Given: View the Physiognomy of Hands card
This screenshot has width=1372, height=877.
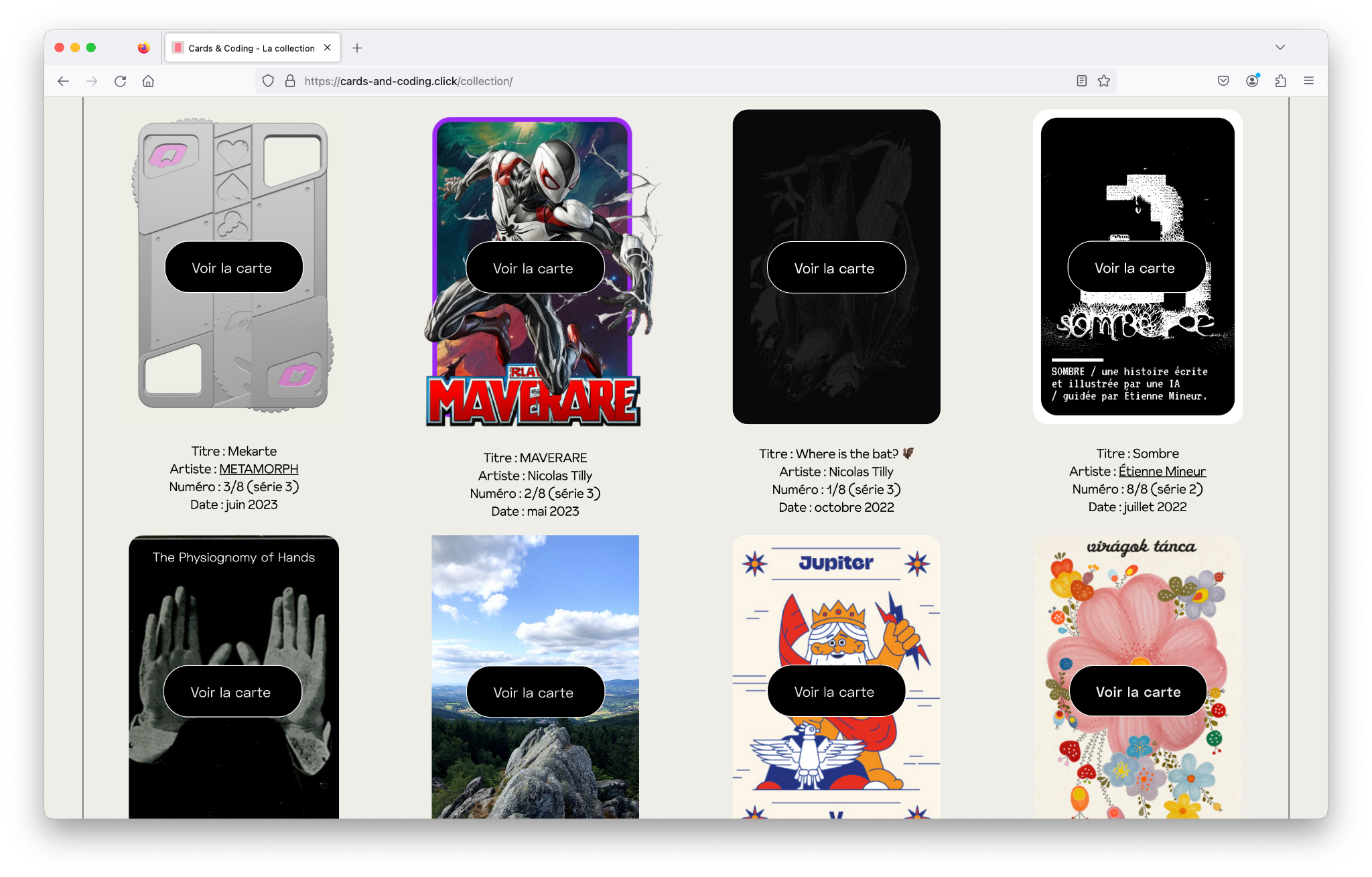Looking at the screenshot, I should click(x=232, y=692).
